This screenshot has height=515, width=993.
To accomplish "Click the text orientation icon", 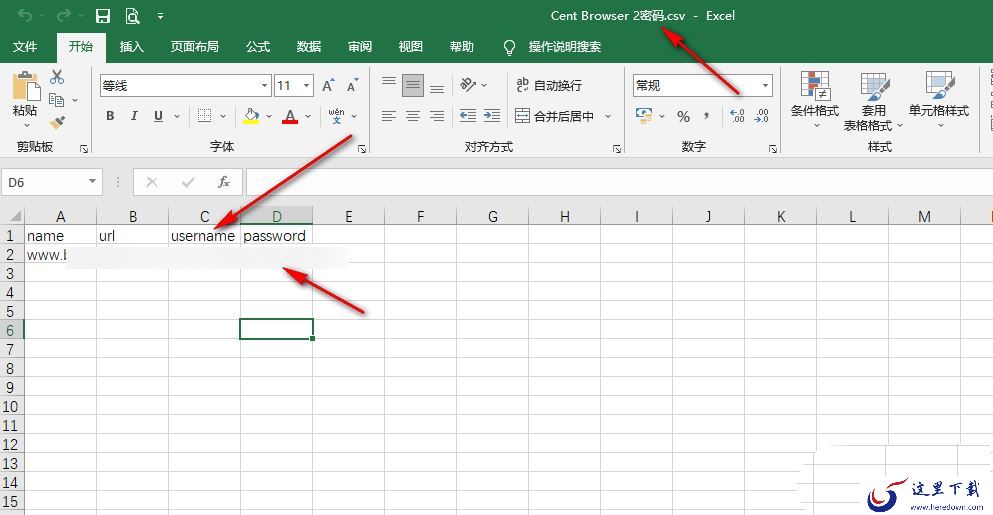I will (468, 85).
